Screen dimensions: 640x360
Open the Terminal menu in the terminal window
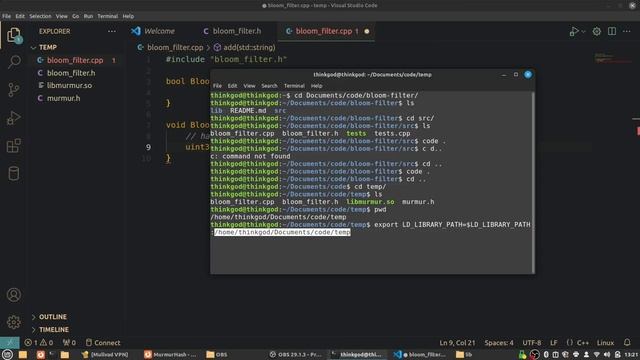(x=294, y=86)
